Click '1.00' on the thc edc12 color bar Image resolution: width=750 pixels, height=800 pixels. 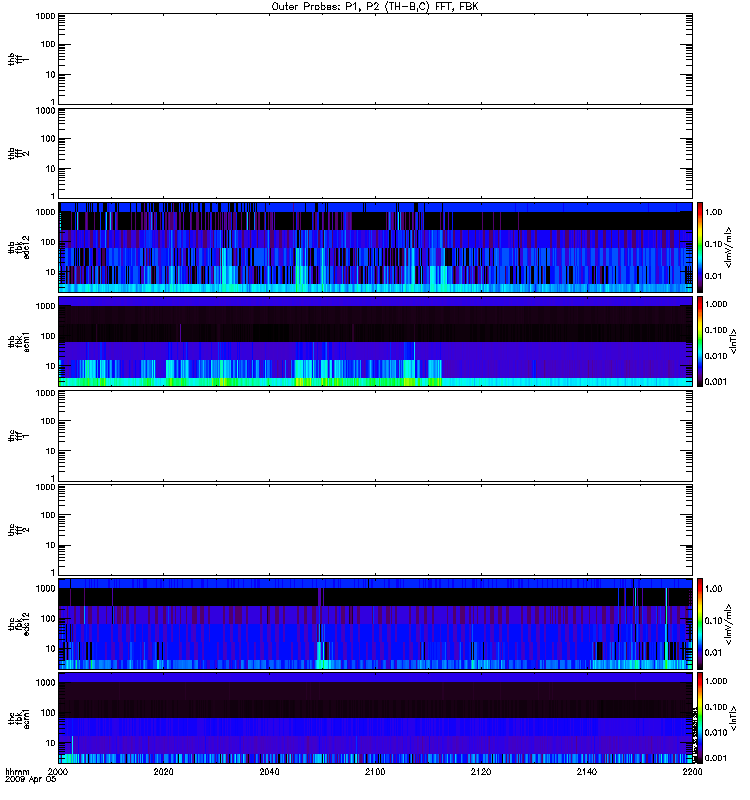[713, 589]
